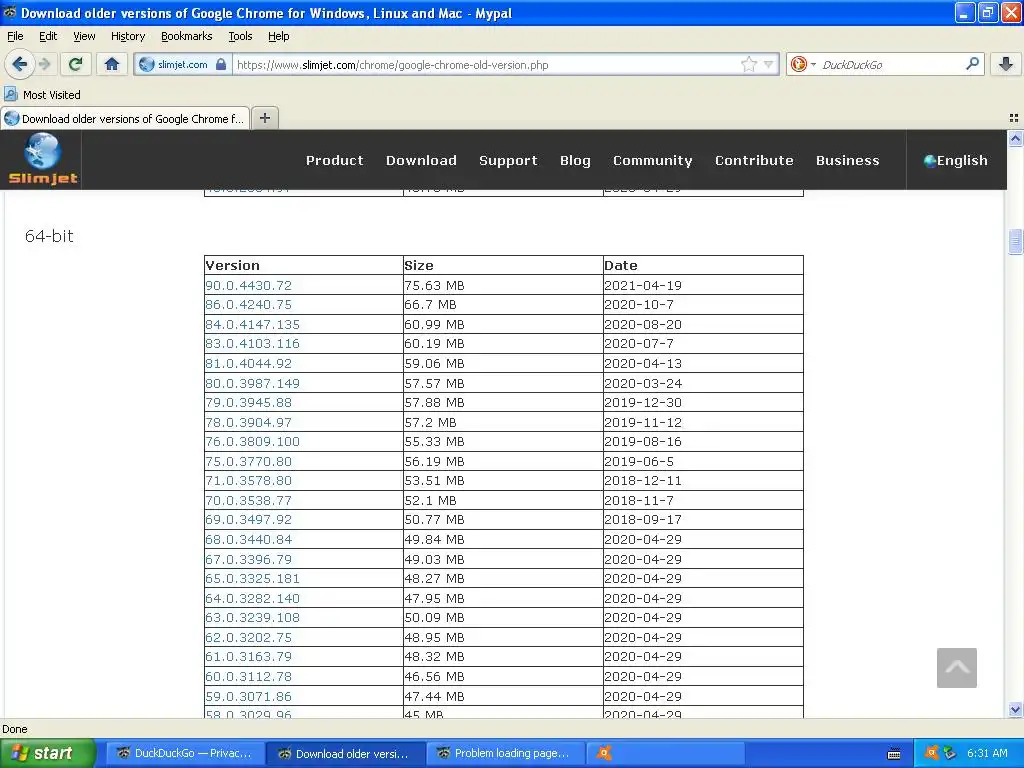Download version 84.0.4147.135
This screenshot has width=1024, height=768.
click(252, 325)
